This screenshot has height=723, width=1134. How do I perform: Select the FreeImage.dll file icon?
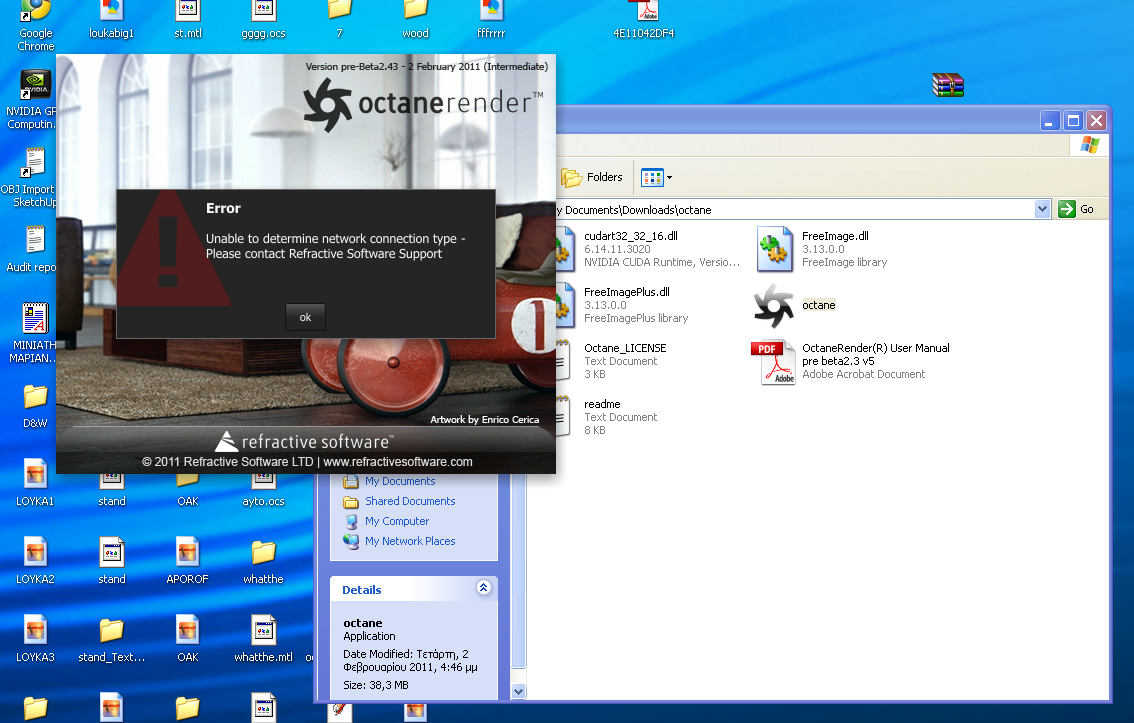pos(775,249)
